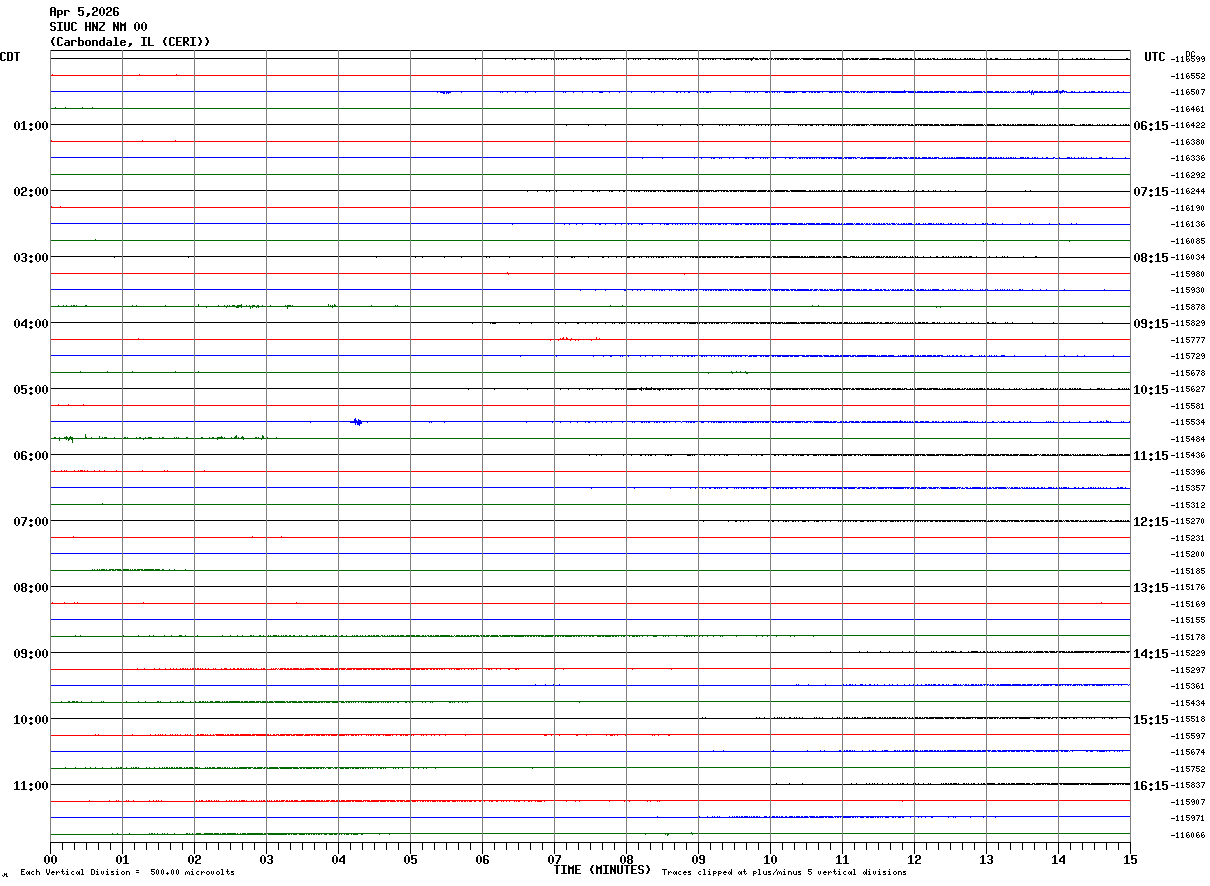Click the DC offset value -115169
The height and width of the screenshot is (886, 1210).
(1188, 604)
